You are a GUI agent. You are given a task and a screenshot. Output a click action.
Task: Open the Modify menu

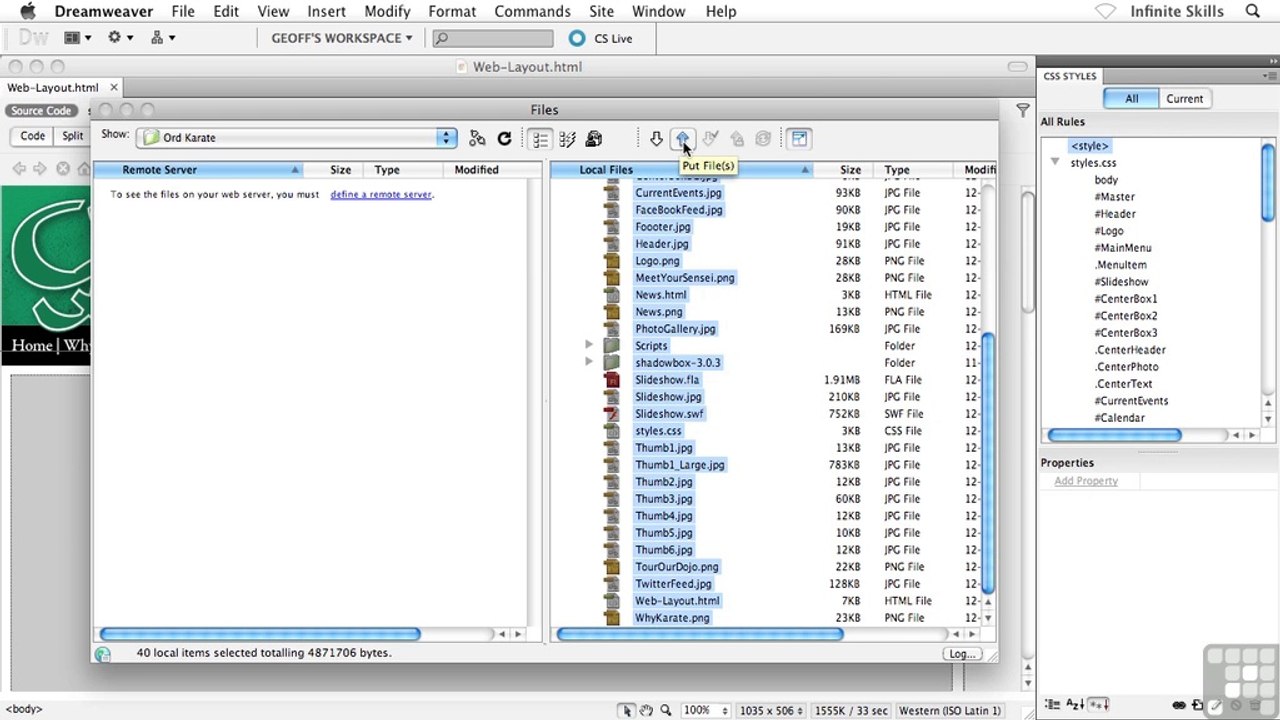pyautogui.click(x=387, y=11)
